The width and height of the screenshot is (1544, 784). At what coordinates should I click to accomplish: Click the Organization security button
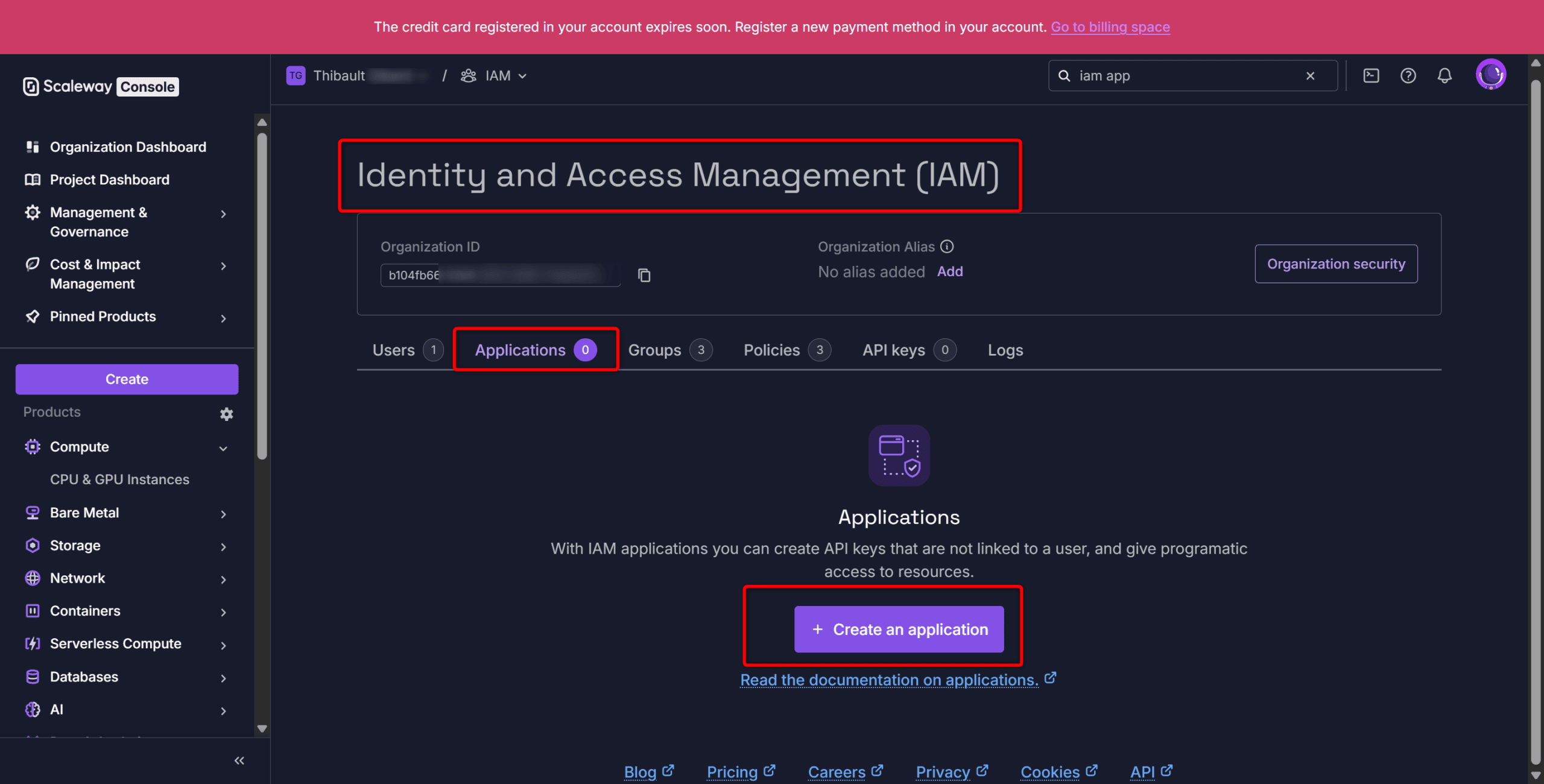1335,264
